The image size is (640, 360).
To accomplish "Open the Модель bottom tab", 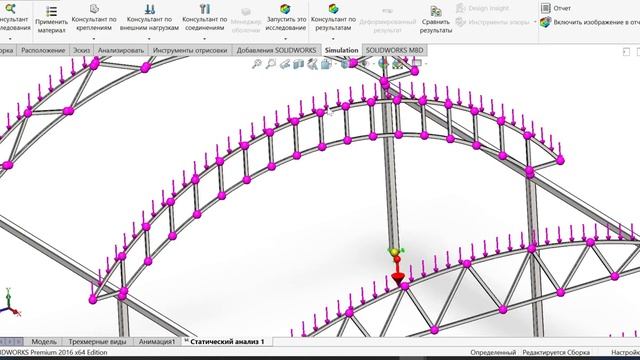I will 44,342.
